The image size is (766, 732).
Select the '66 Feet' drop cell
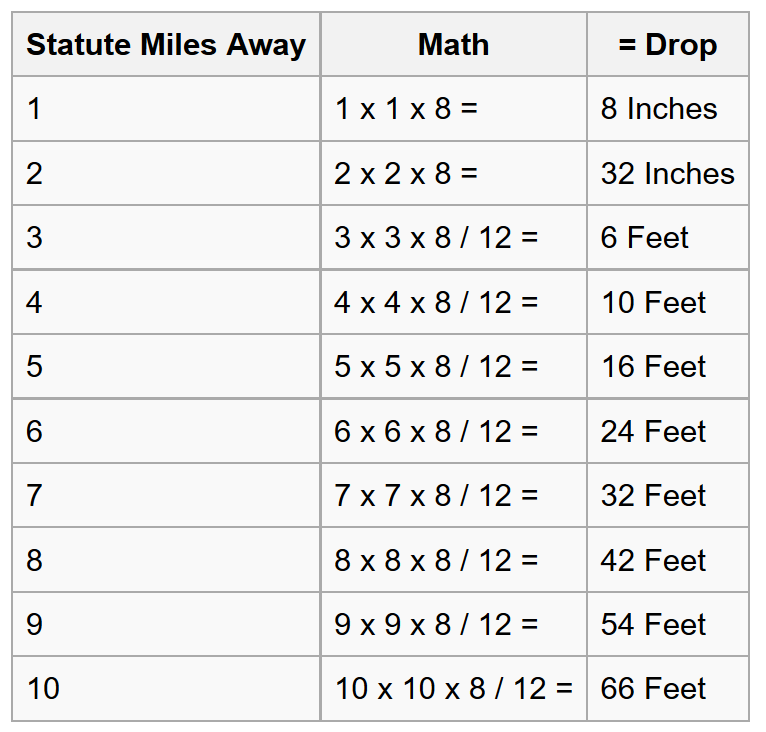[653, 689]
